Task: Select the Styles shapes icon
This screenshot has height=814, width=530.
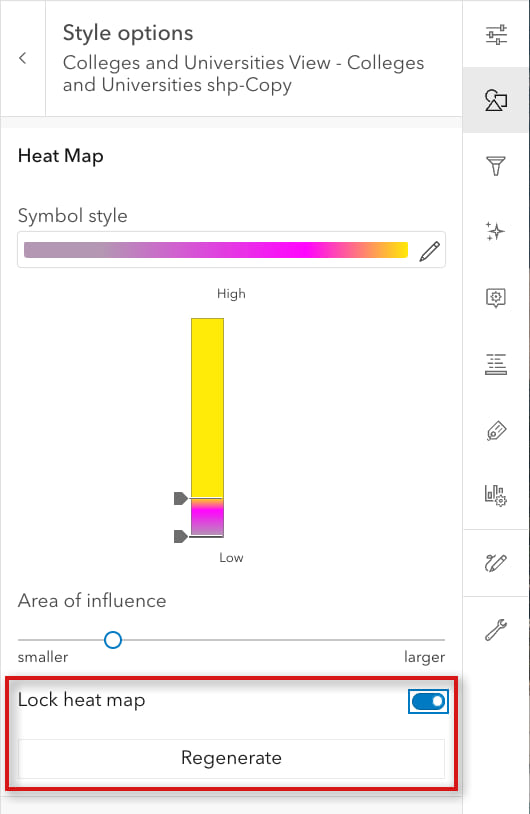Action: pyautogui.click(x=496, y=100)
